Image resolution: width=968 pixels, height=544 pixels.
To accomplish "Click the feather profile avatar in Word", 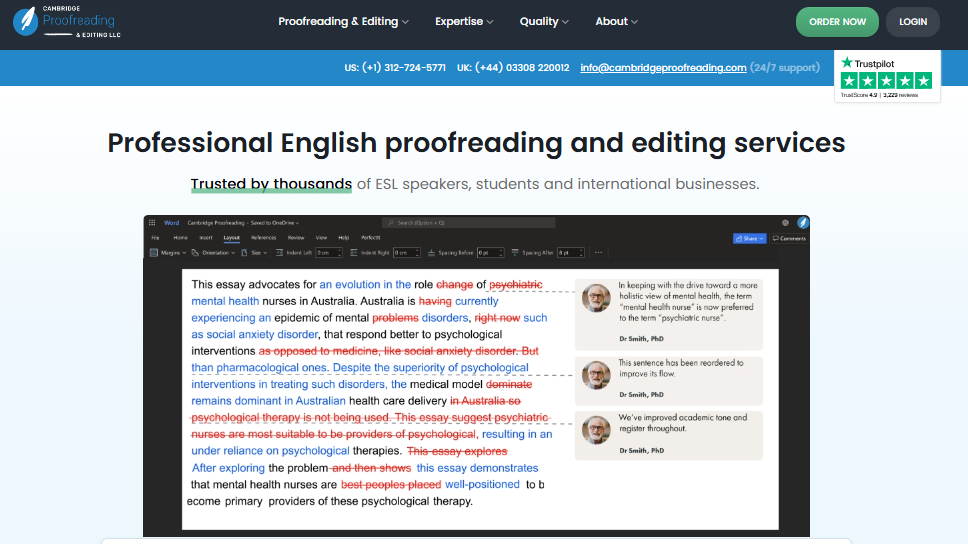I will coord(803,222).
